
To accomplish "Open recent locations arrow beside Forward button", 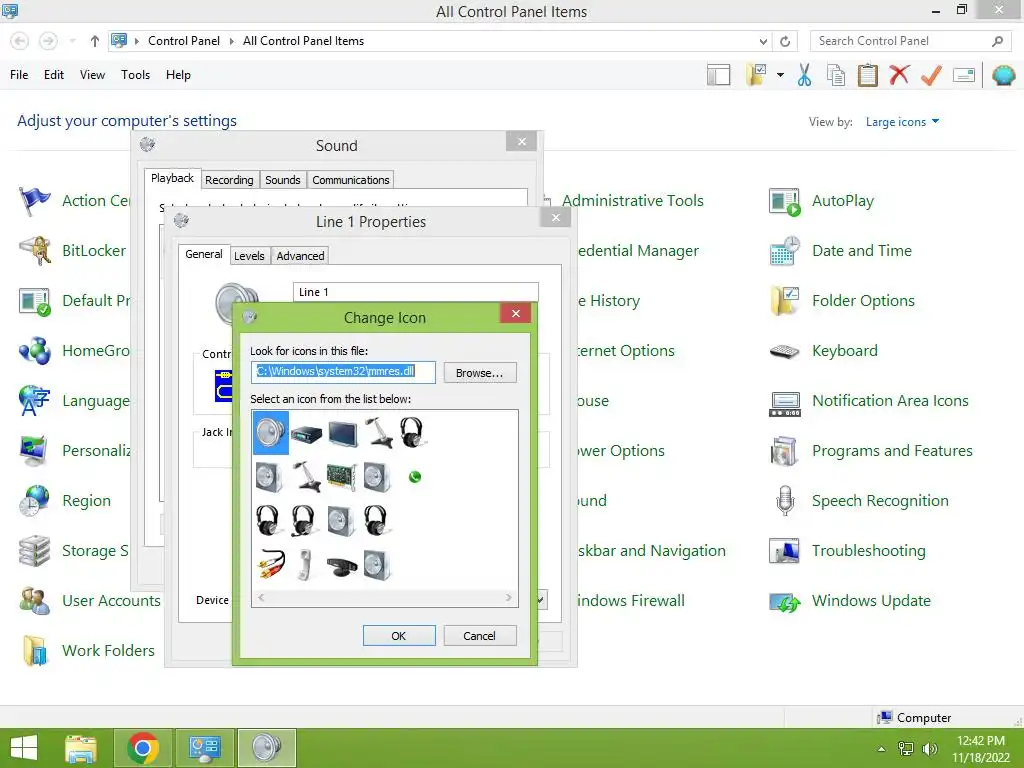I will tap(72, 41).
